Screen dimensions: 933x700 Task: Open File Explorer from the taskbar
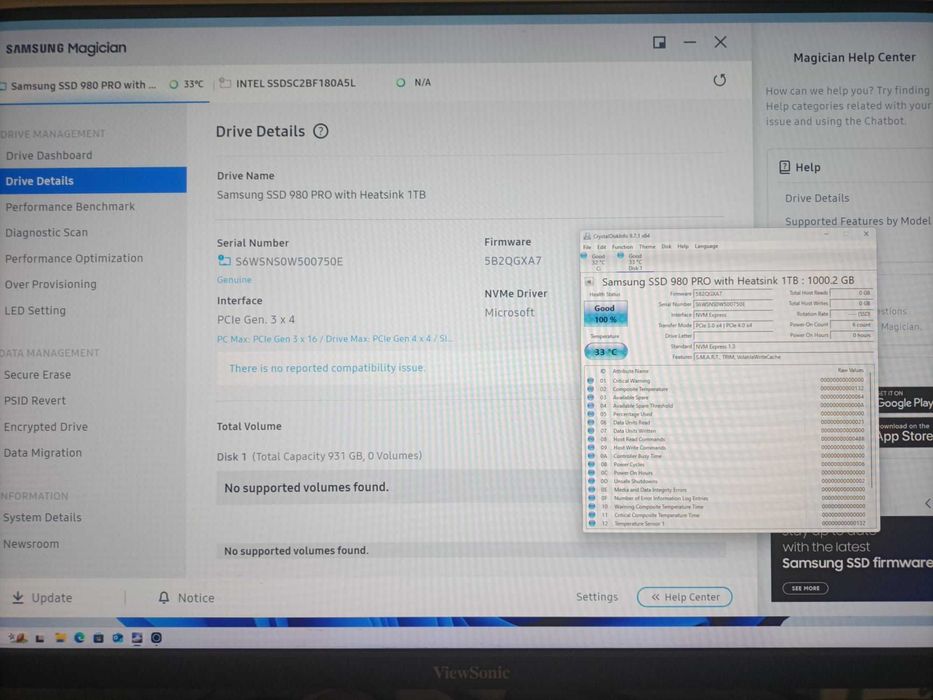60,638
